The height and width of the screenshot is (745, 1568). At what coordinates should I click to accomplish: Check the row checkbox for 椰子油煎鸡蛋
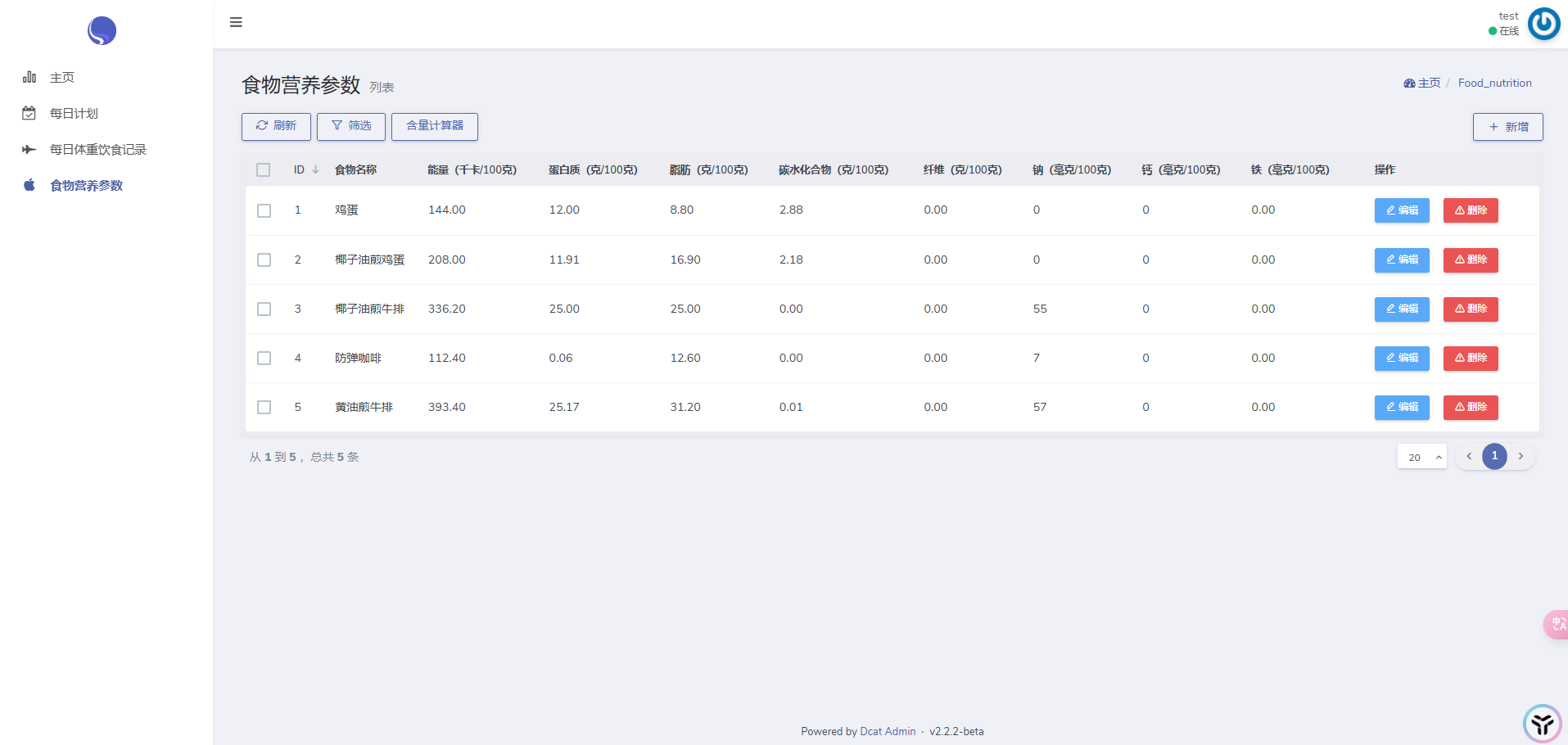click(264, 260)
